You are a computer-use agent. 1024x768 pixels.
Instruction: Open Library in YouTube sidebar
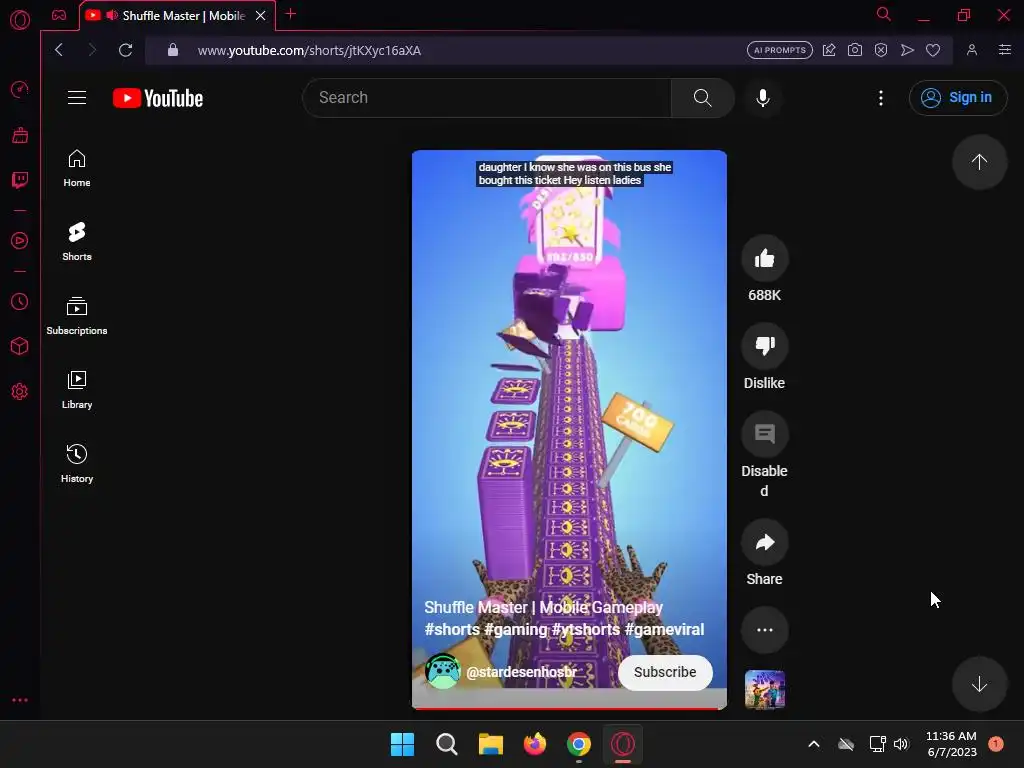point(77,390)
